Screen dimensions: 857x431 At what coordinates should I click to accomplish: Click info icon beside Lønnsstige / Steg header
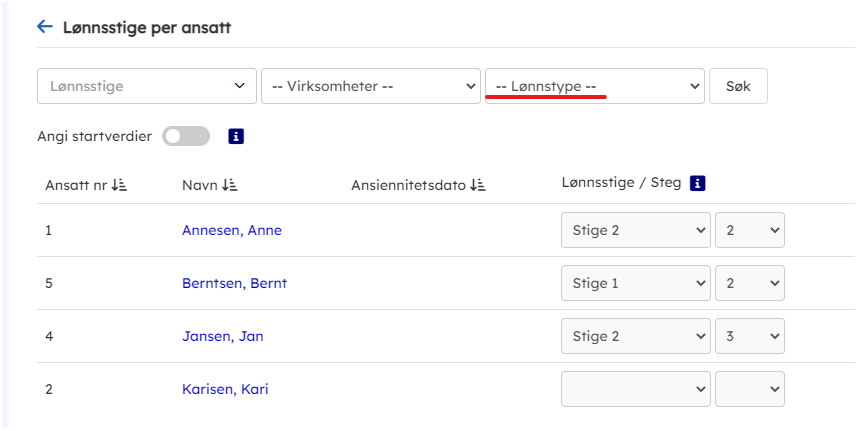pos(699,183)
